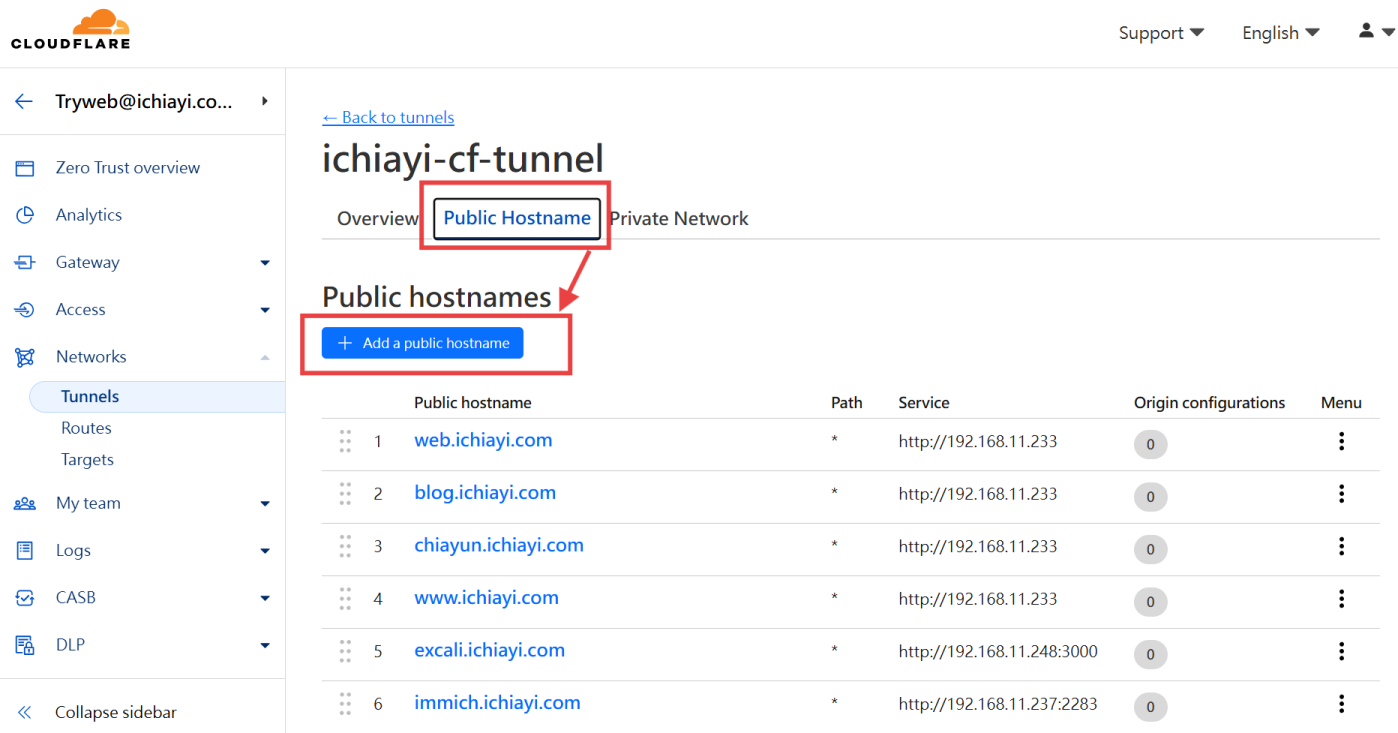Click service http://192.168.11.237:2283
Screen dimensions: 1398x733
click(998, 704)
